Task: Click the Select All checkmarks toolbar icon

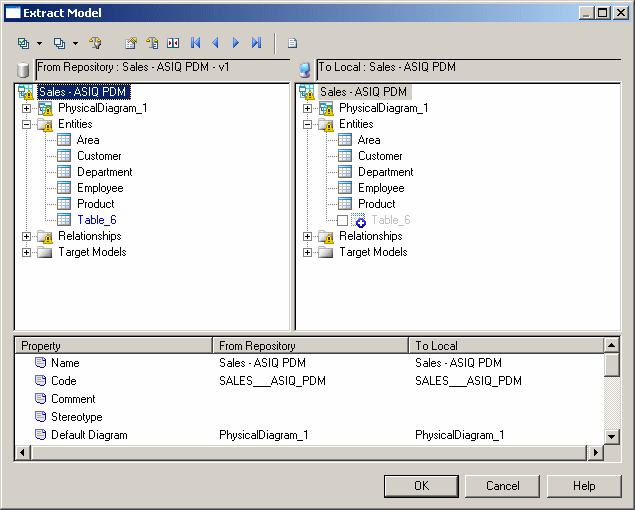Action: pos(23,43)
